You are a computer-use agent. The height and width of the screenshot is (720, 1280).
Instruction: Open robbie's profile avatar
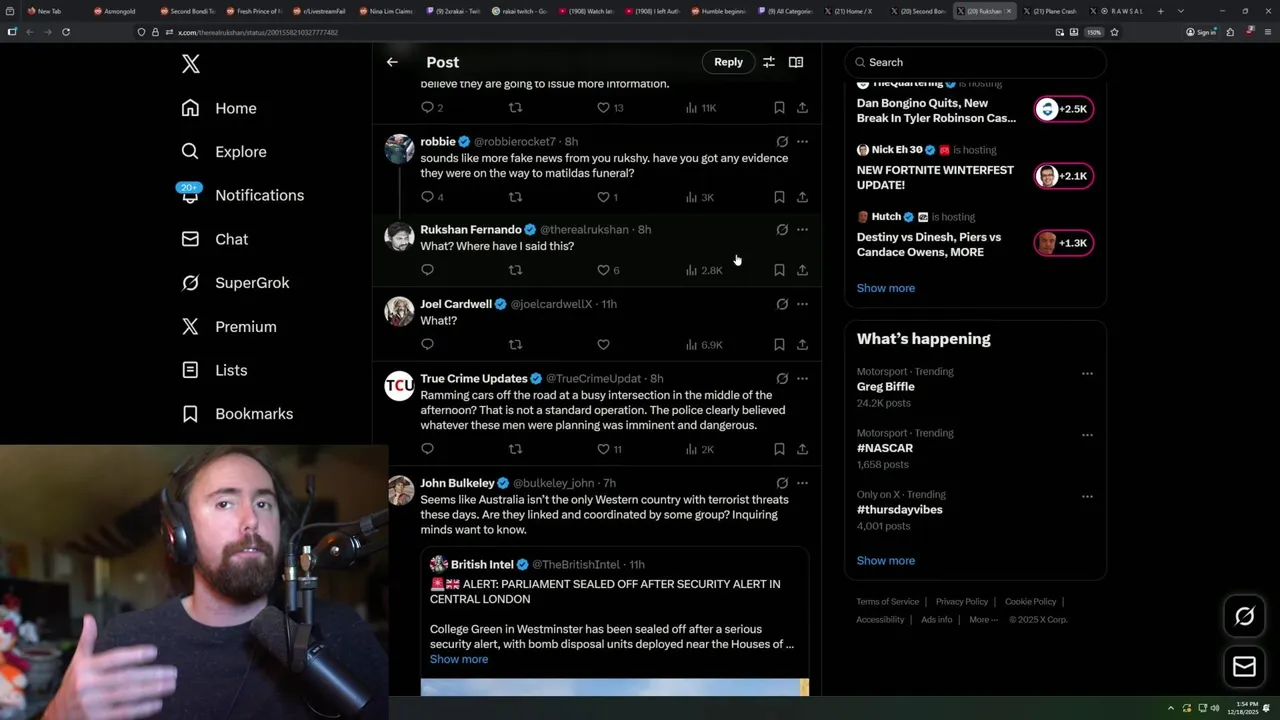[x=399, y=149]
